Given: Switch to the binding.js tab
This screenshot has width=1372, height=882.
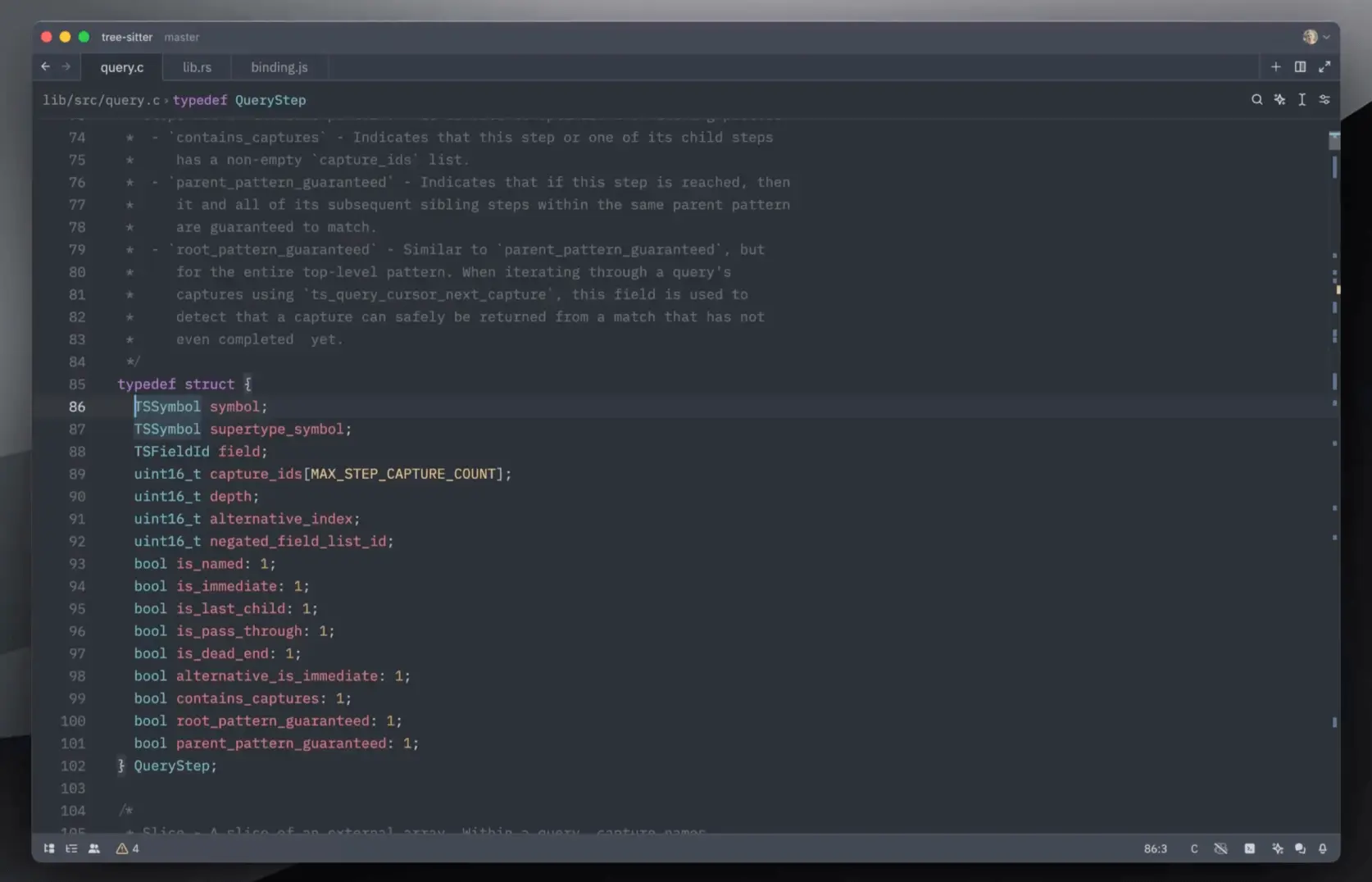Looking at the screenshot, I should [x=279, y=67].
